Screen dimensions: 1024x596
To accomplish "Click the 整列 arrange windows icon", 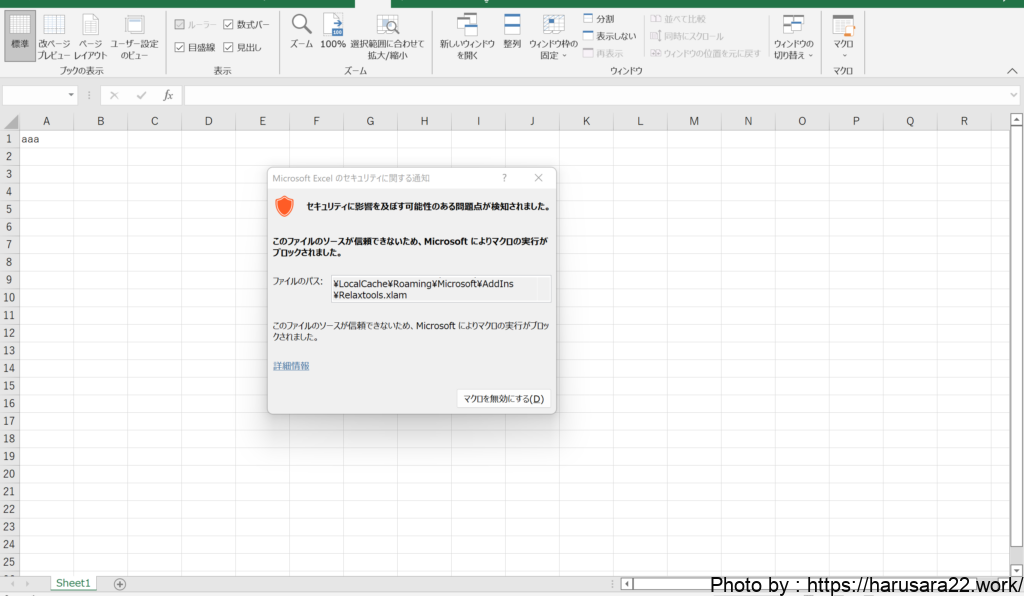I will tap(512, 31).
